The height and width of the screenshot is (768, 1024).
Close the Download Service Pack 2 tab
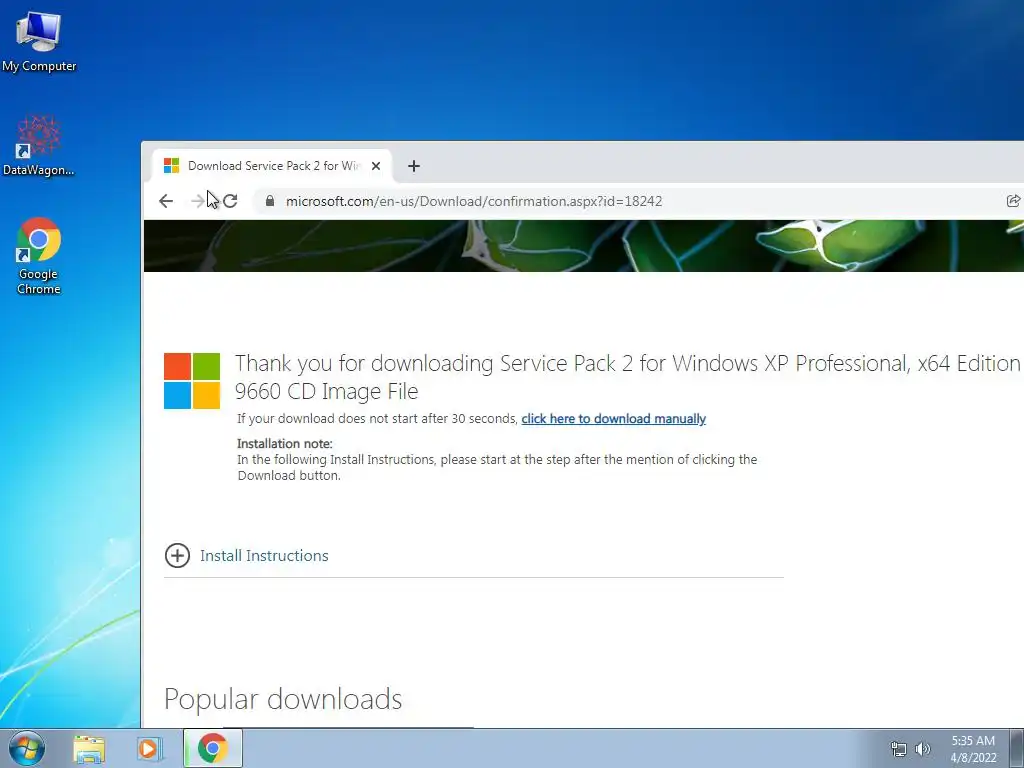376,166
